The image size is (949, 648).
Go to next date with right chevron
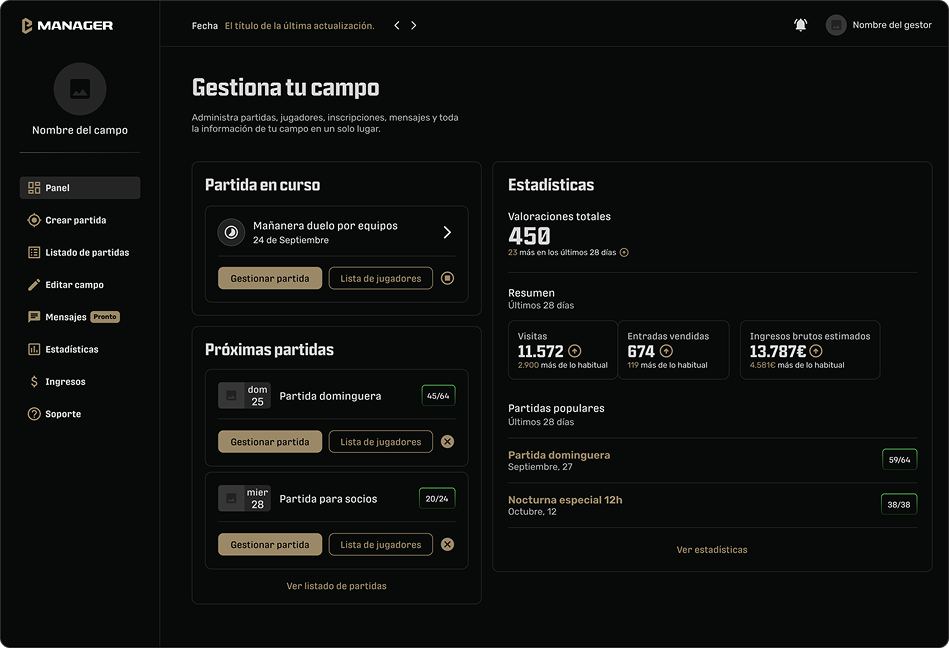coord(414,25)
